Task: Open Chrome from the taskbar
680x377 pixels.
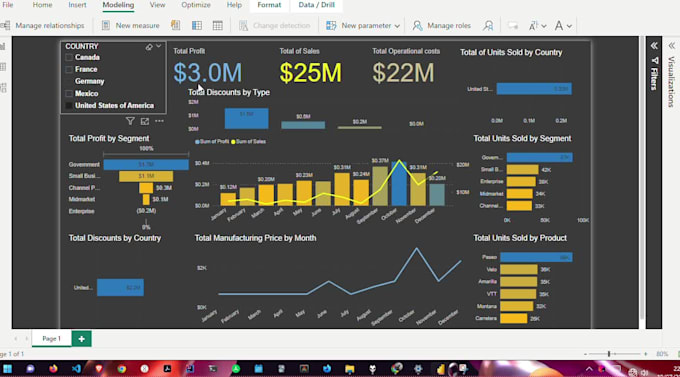Action: pos(121,369)
